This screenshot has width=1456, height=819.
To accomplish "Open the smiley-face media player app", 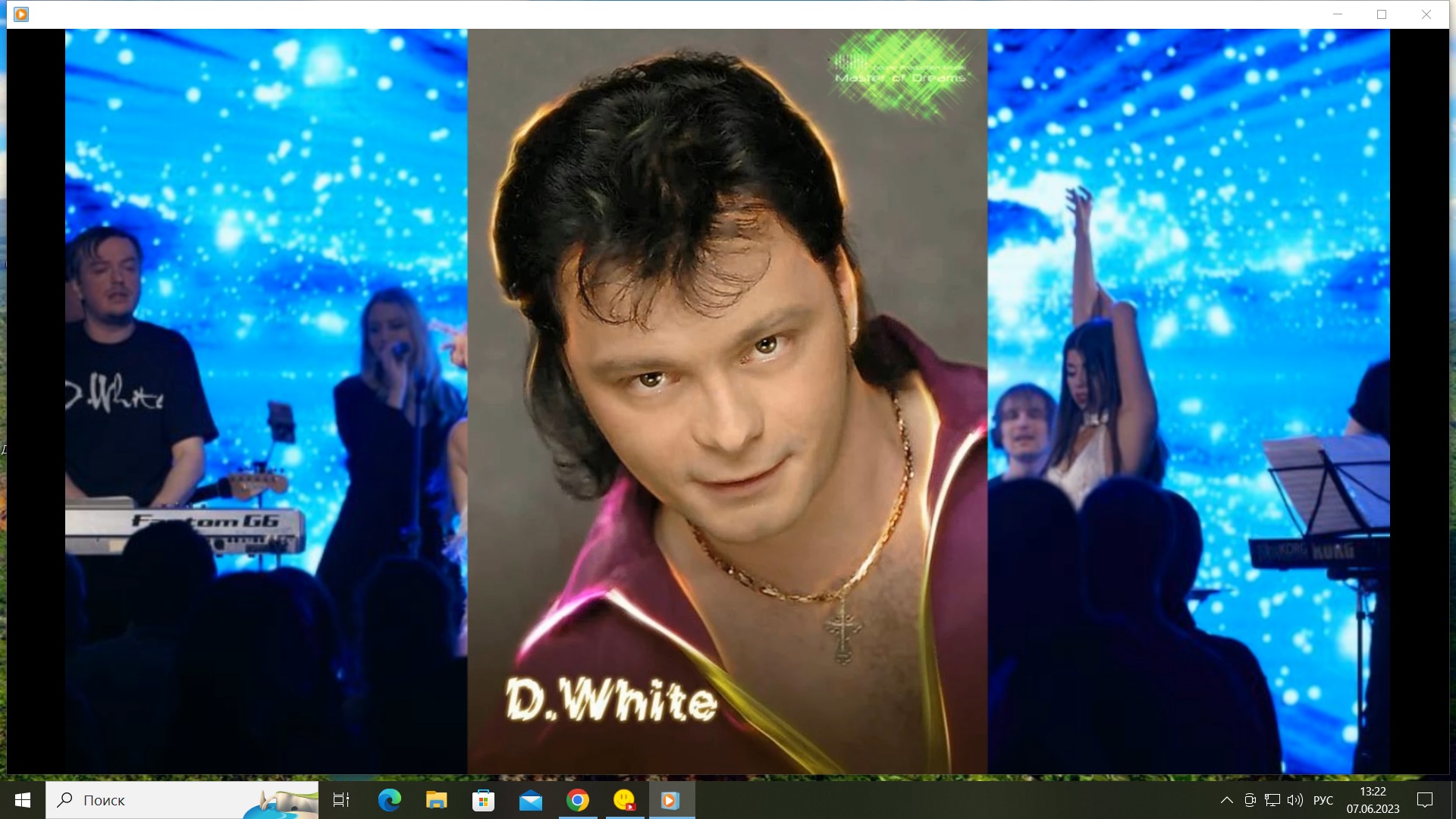I will [625, 800].
